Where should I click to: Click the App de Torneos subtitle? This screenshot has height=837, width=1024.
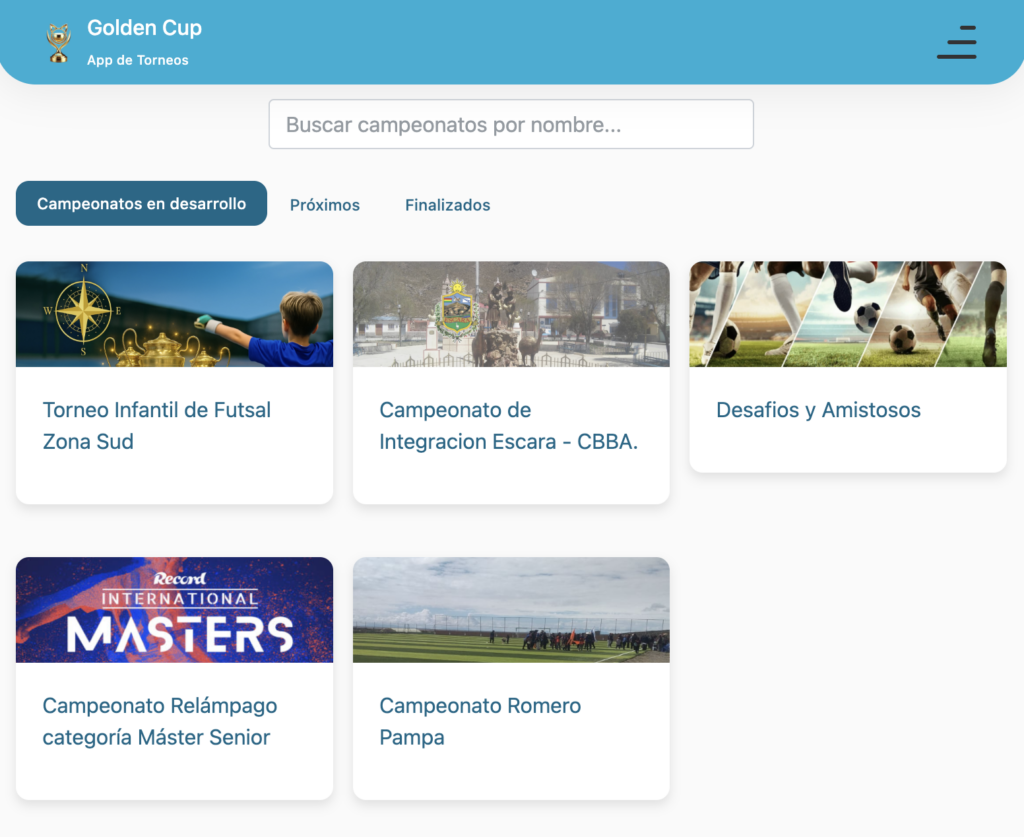pyautogui.click(x=138, y=60)
